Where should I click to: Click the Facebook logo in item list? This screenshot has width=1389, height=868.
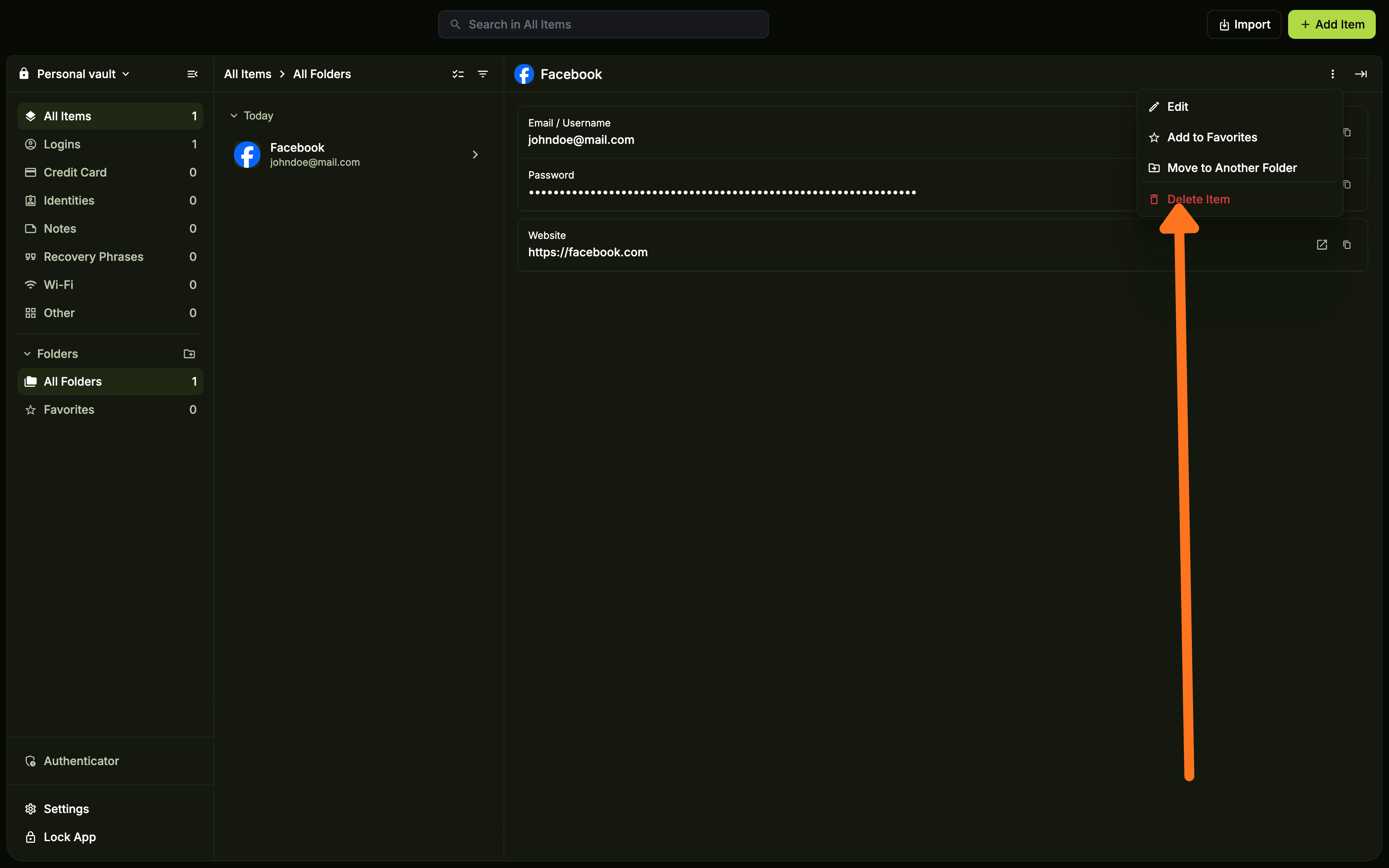pos(247,155)
